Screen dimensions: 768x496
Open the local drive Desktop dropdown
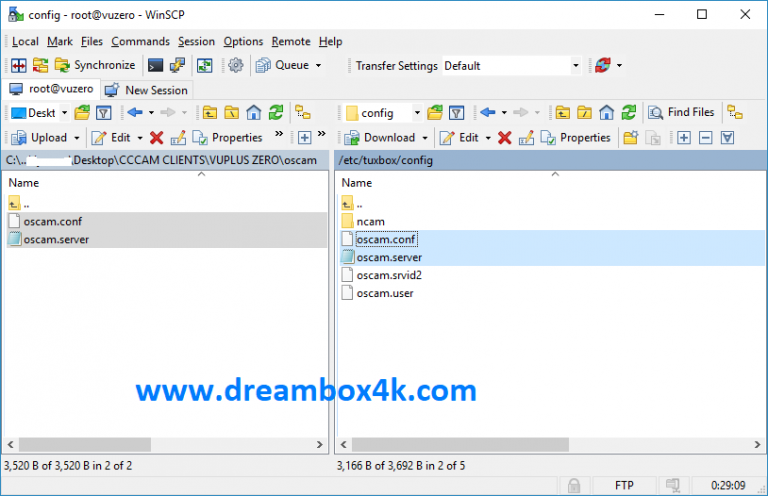click(x=39, y=113)
